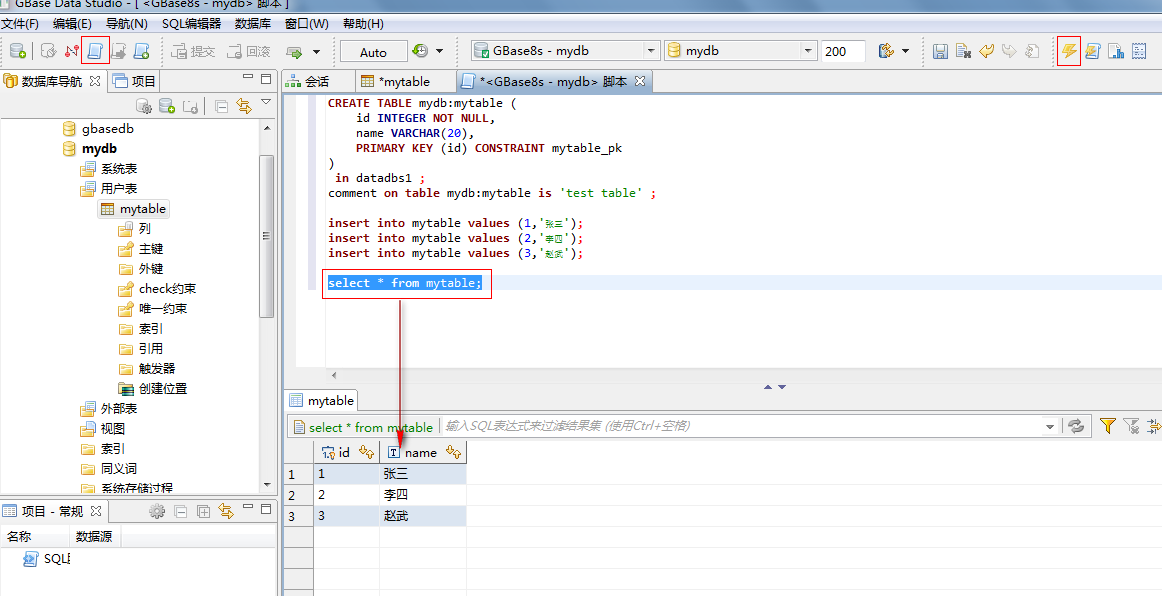Image resolution: width=1162 pixels, height=596 pixels.
Task: Close the 数据库导航 view tab
Action: point(95,81)
